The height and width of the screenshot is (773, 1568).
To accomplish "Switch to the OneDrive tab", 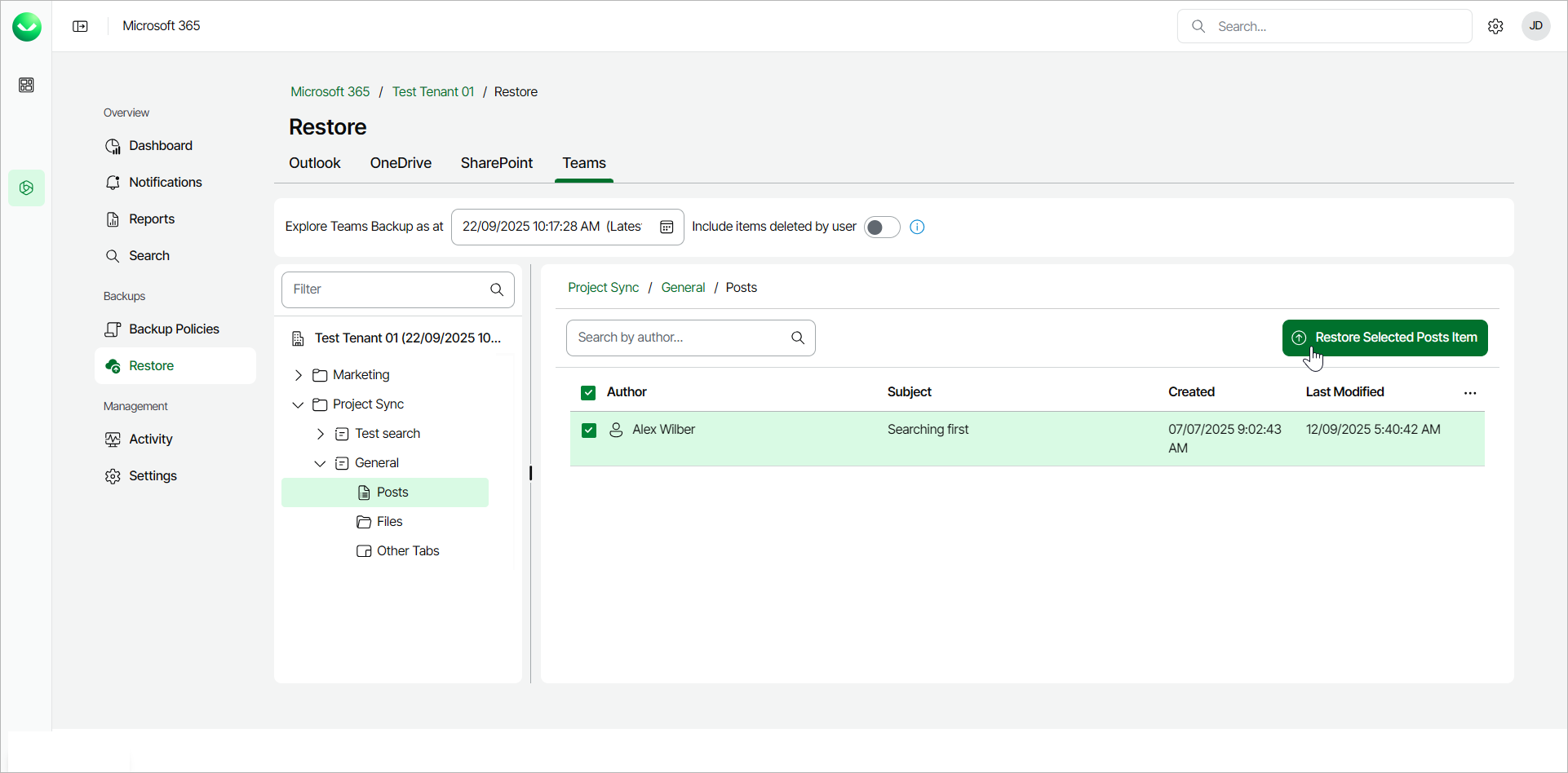I will click(x=401, y=163).
